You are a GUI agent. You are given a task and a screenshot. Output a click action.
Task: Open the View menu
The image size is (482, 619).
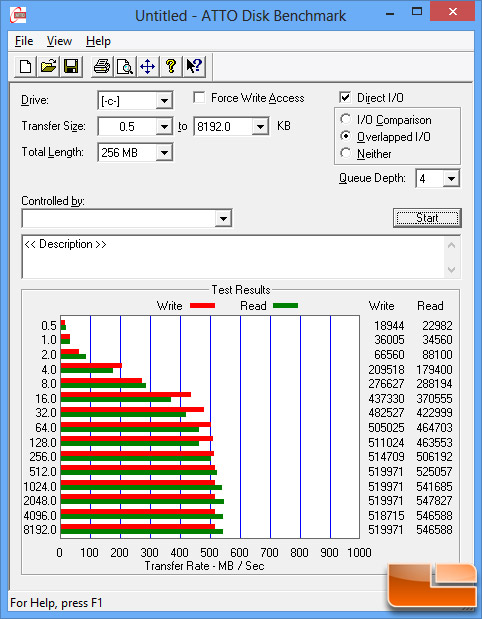[59, 41]
